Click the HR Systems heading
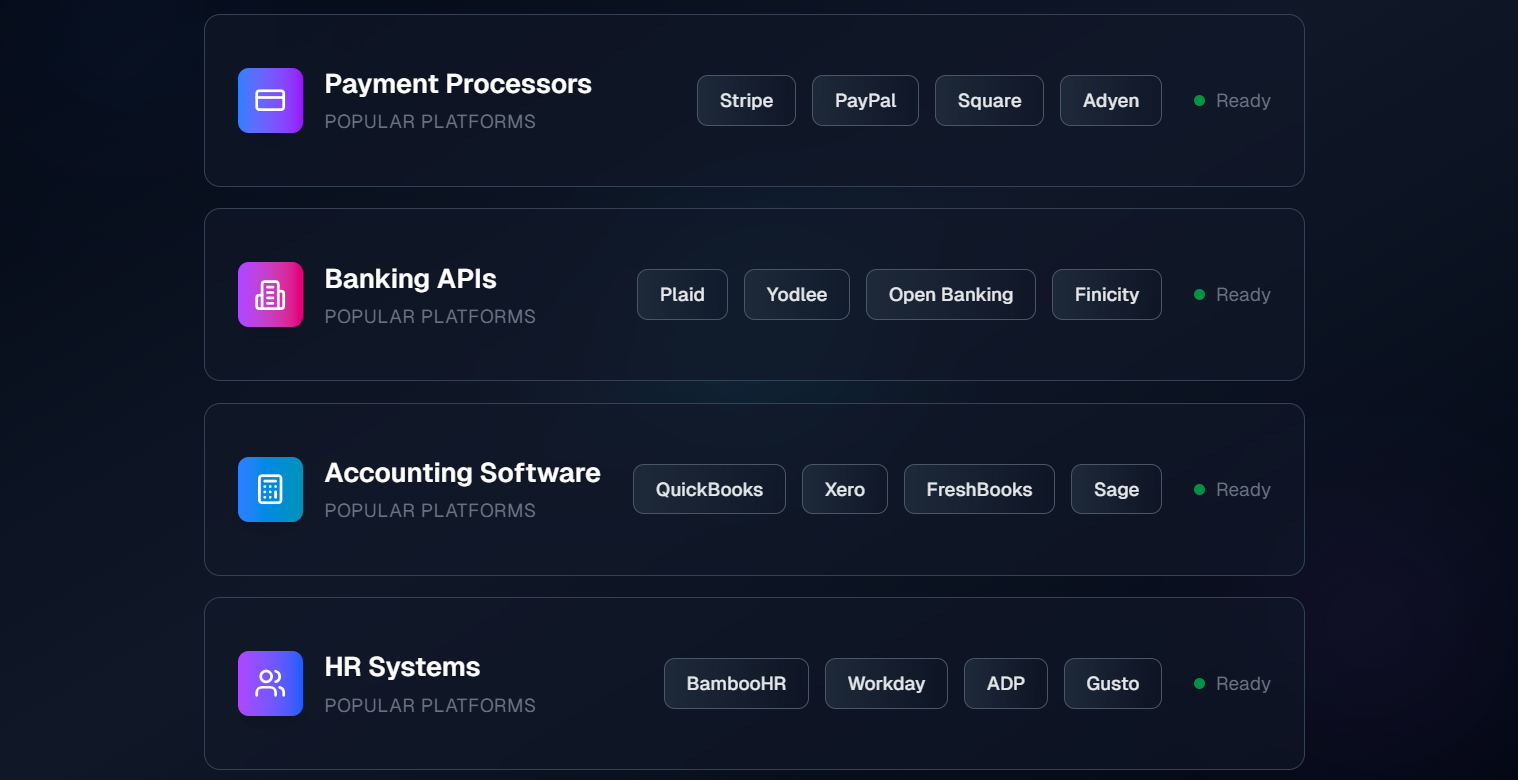 click(403, 667)
